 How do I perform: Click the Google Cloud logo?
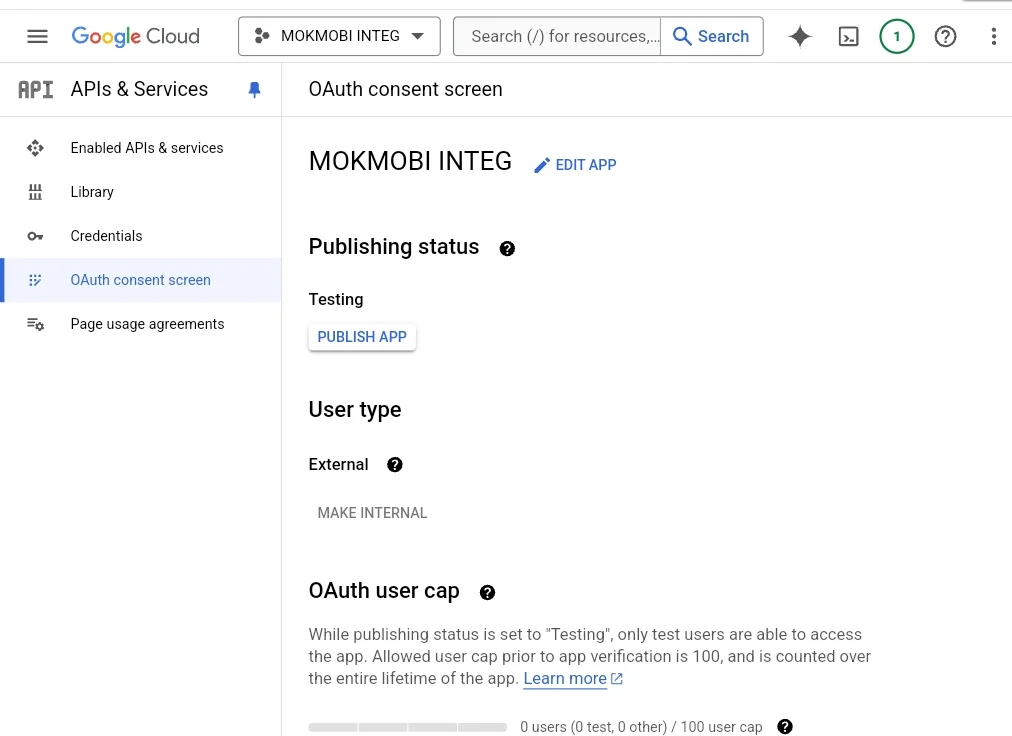tap(136, 36)
